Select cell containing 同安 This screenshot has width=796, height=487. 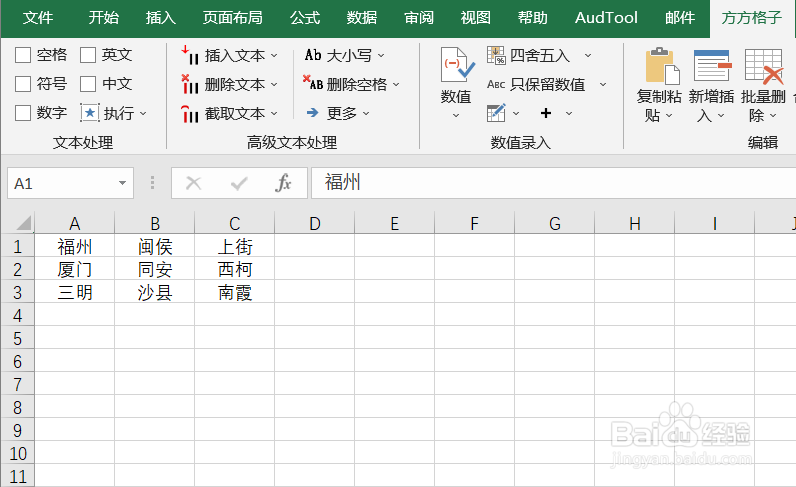click(155, 269)
